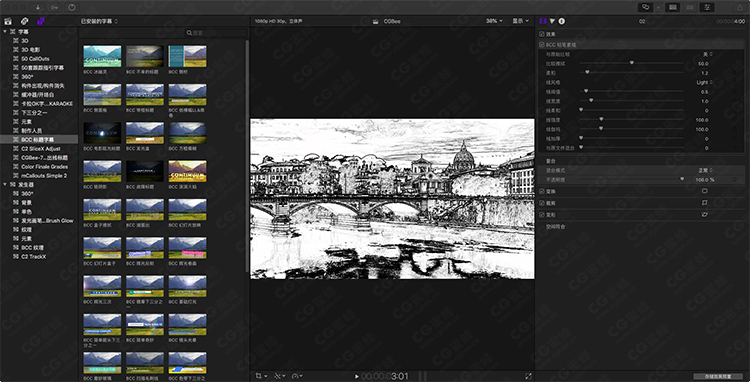
Task: Select the BCC 标题字幕 category
Action: pos(39,140)
